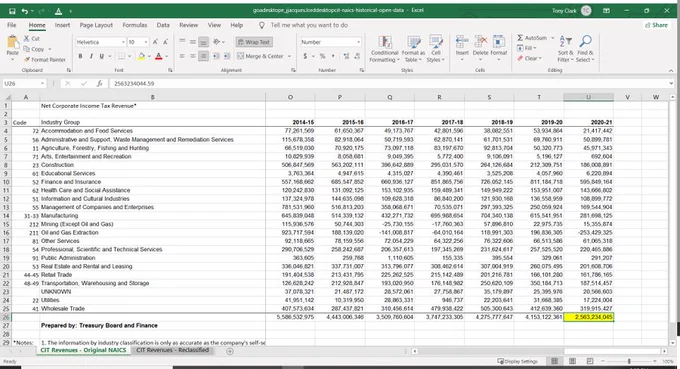This screenshot has width=680, height=369.
Task: Switch to the Review tab
Action: pos(189,25)
